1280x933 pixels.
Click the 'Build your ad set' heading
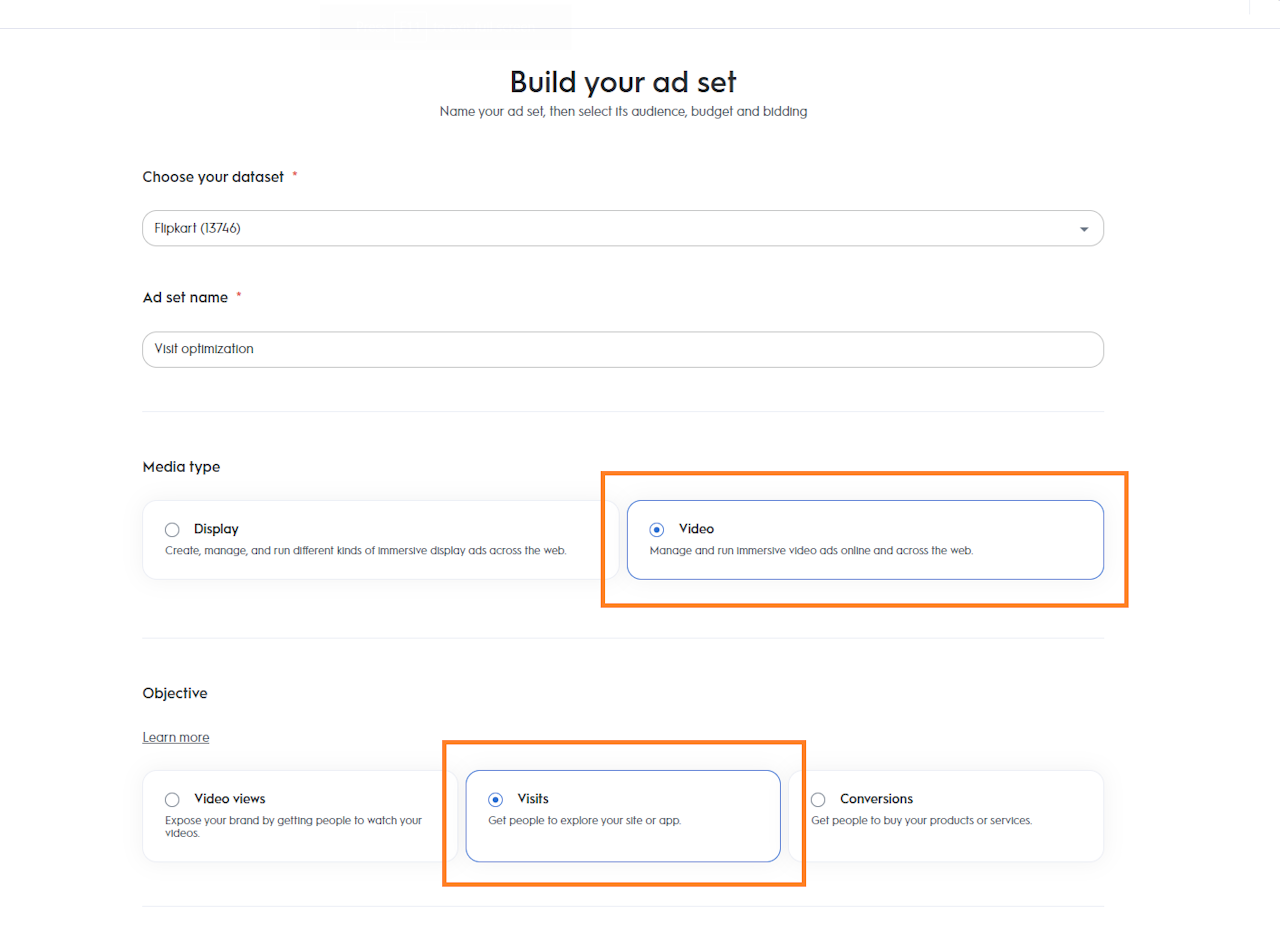point(623,81)
